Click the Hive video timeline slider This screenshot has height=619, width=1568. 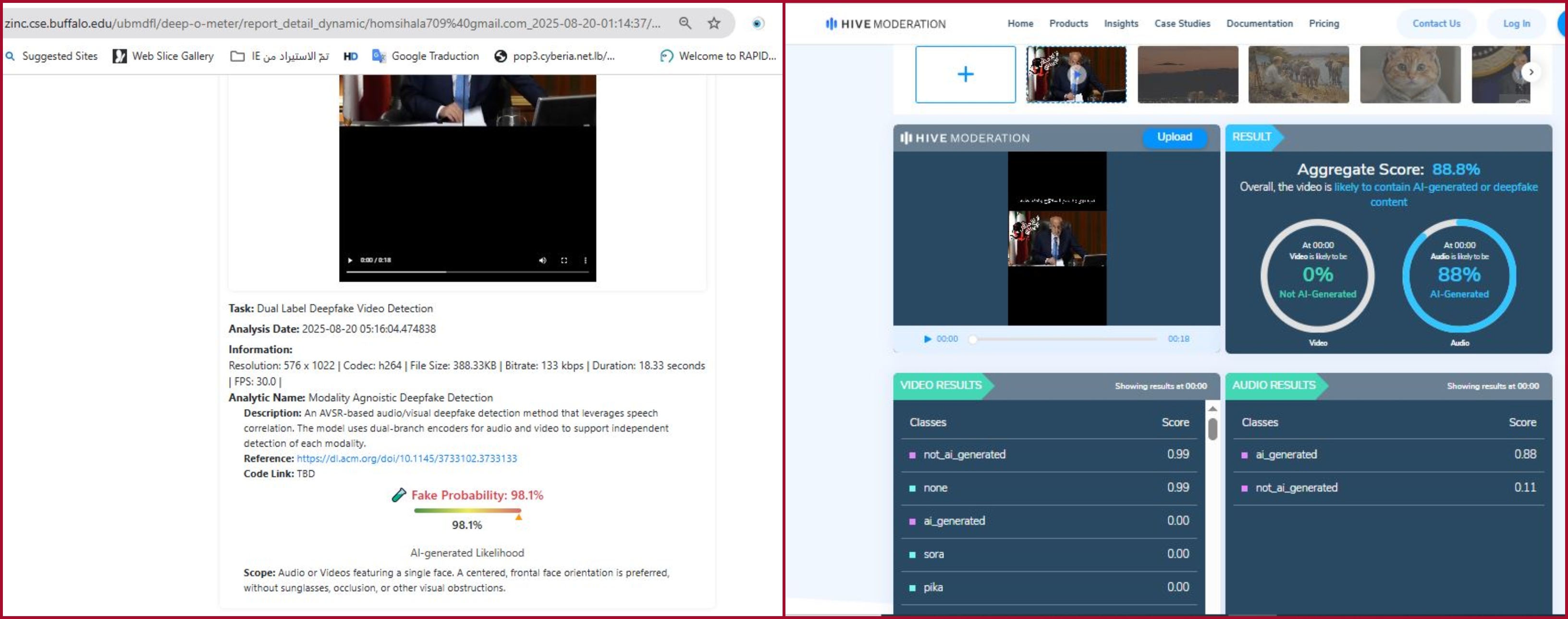1064,339
